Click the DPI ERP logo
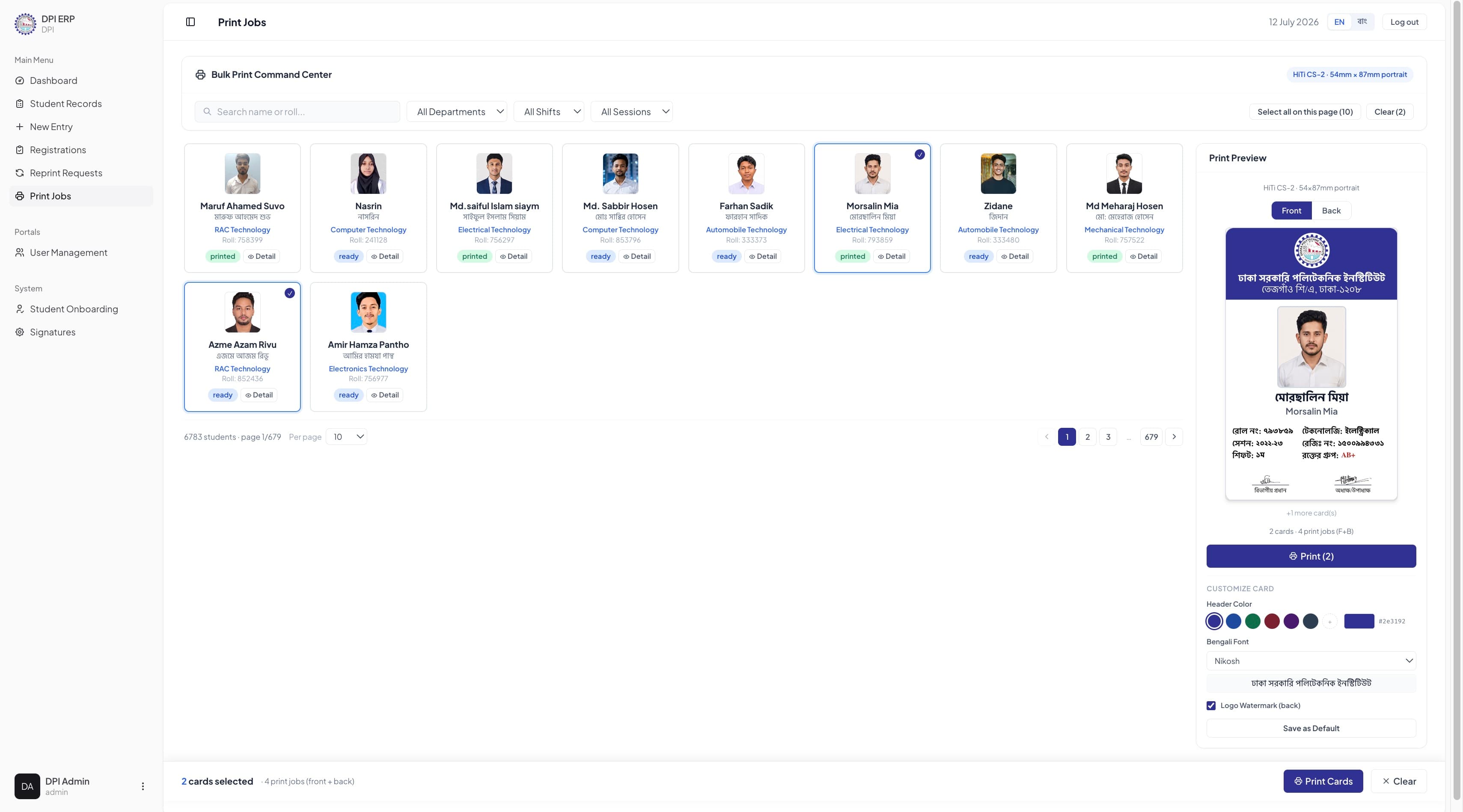The width and height of the screenshot is (1463, 812). 25,24
